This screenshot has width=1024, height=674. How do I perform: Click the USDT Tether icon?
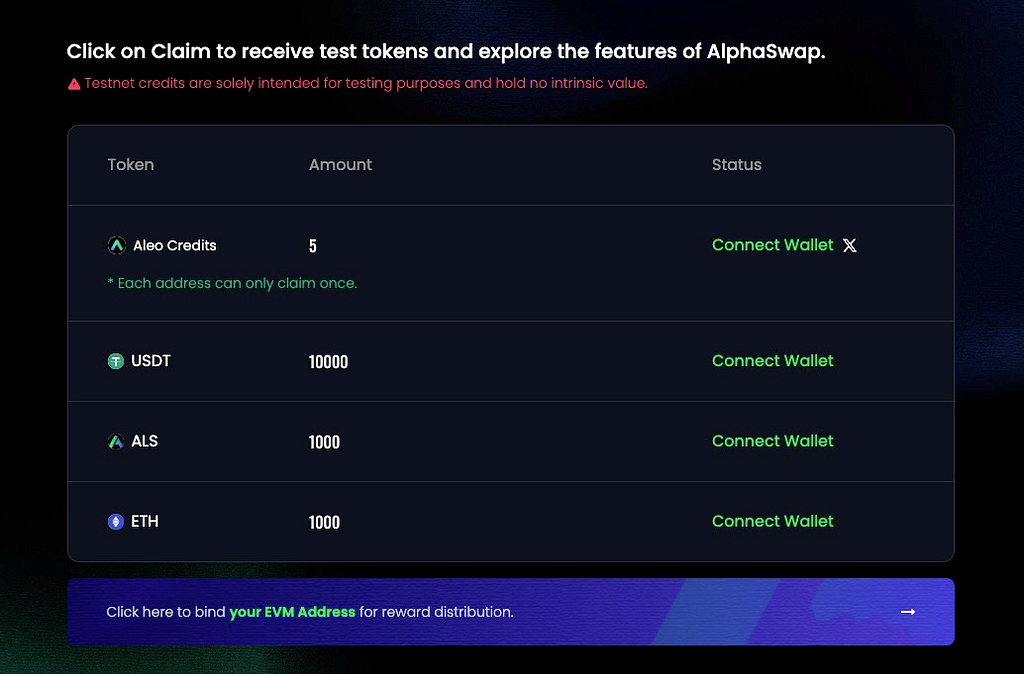(116, 361)
